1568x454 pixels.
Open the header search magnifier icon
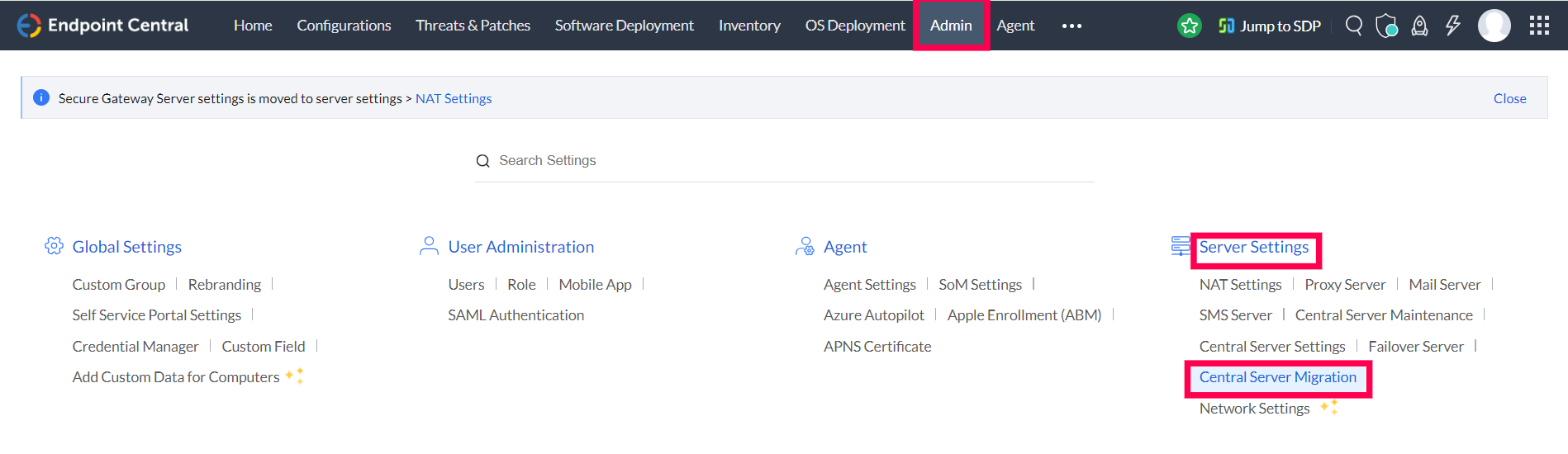coord(1353,26)
